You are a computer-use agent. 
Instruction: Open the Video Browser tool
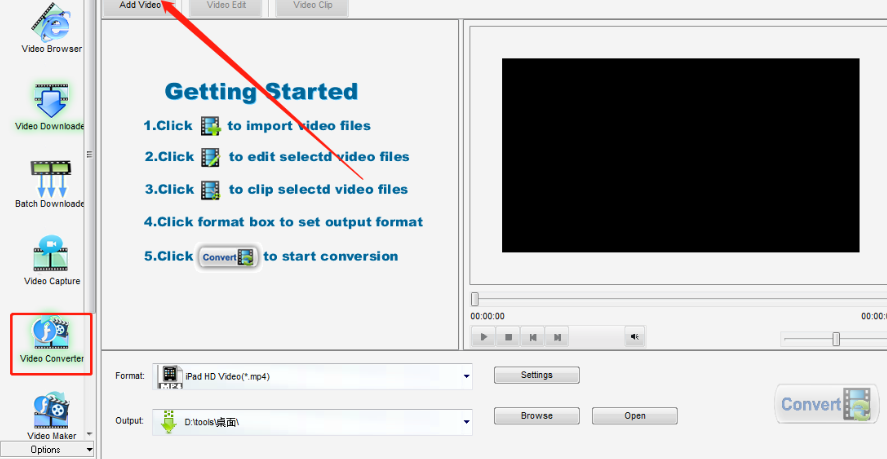(51, 28)
